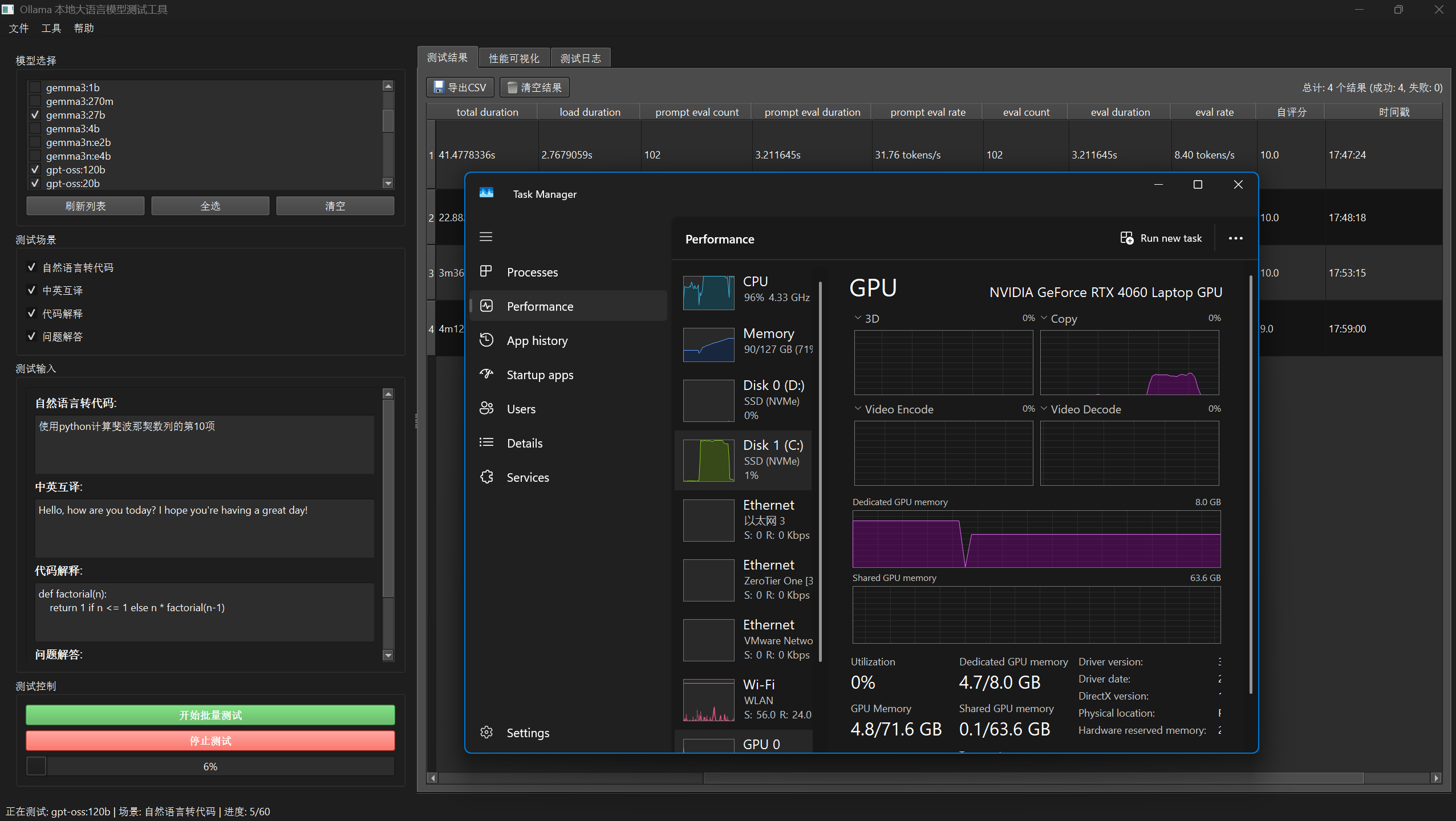Open the three-dots more options menu
The width and height of the screenshot is (1456, 821).
(x=1235, y=238)
